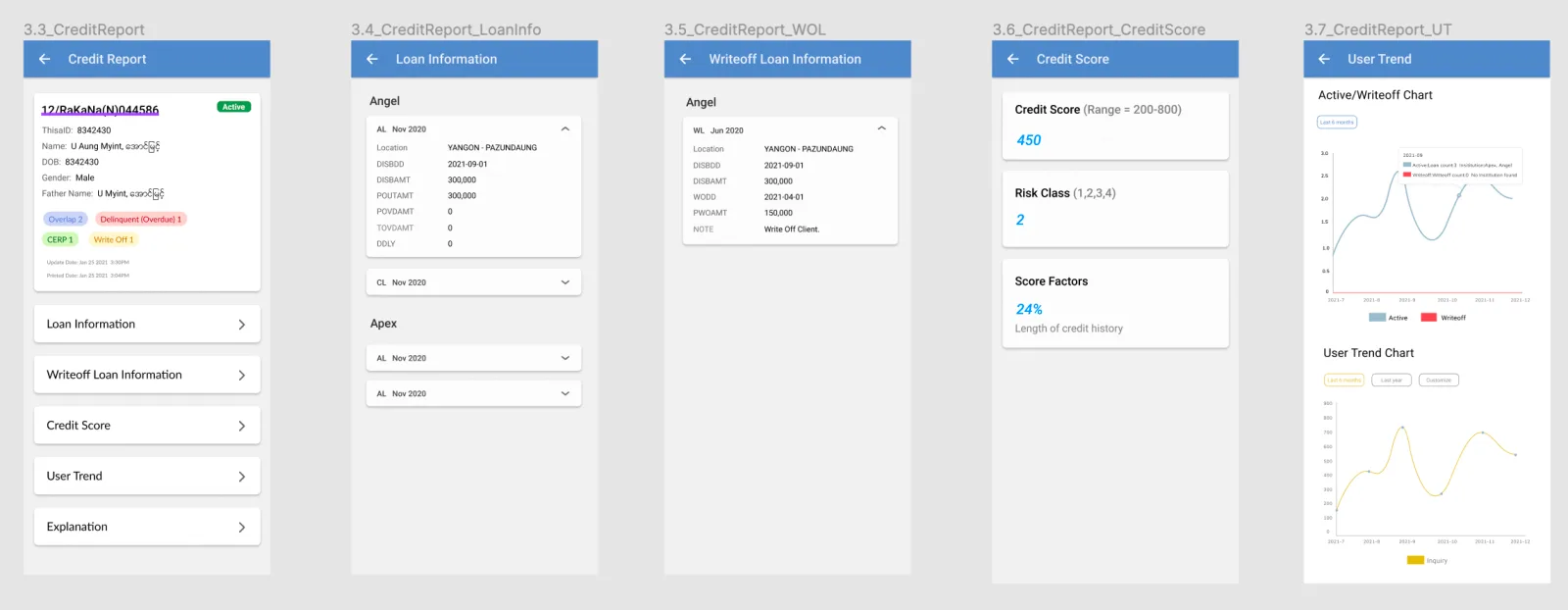Click the ThisaID value 8342430
Screen dimensions: 1568x610
(x=94, y=130)
